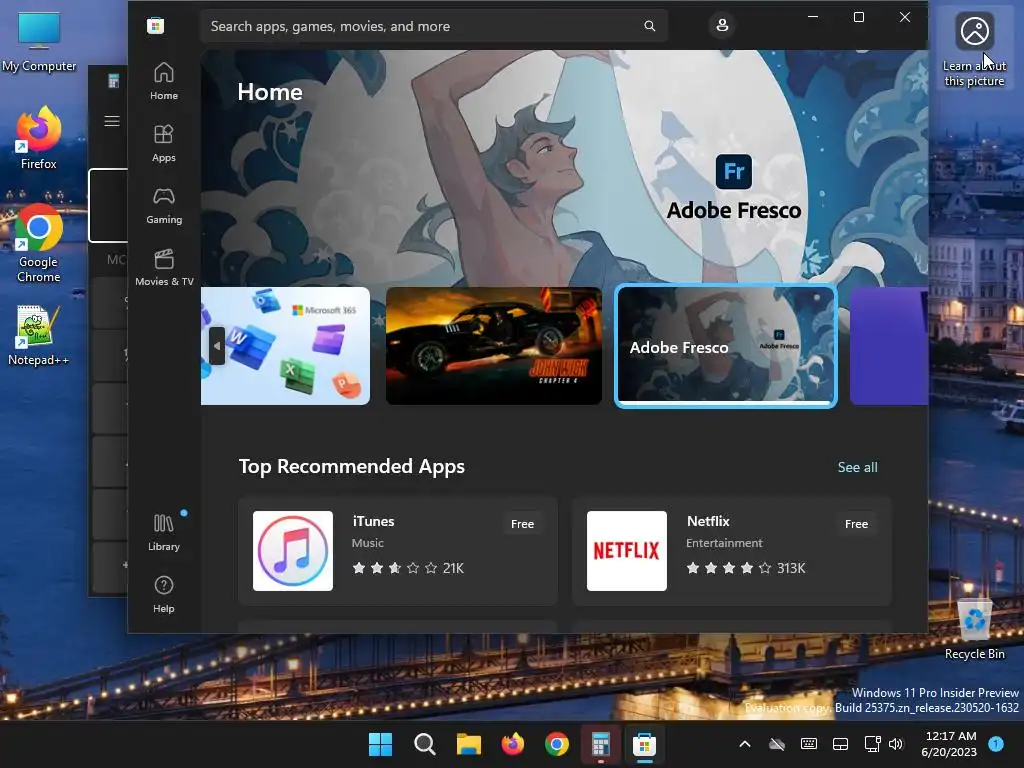Click the volume speaker tray icon
This screenshot has width=1024, height=768.
tap(896, 744)
